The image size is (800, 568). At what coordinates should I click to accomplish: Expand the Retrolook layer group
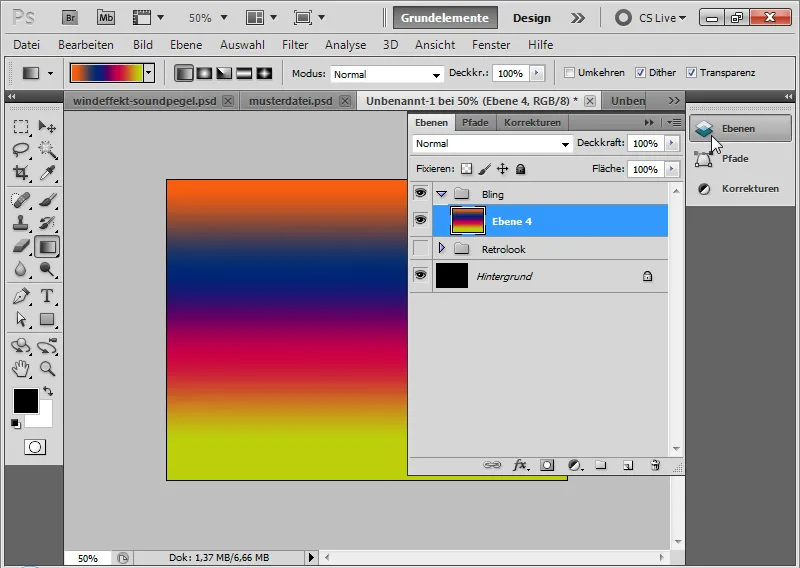click(442, 248)
